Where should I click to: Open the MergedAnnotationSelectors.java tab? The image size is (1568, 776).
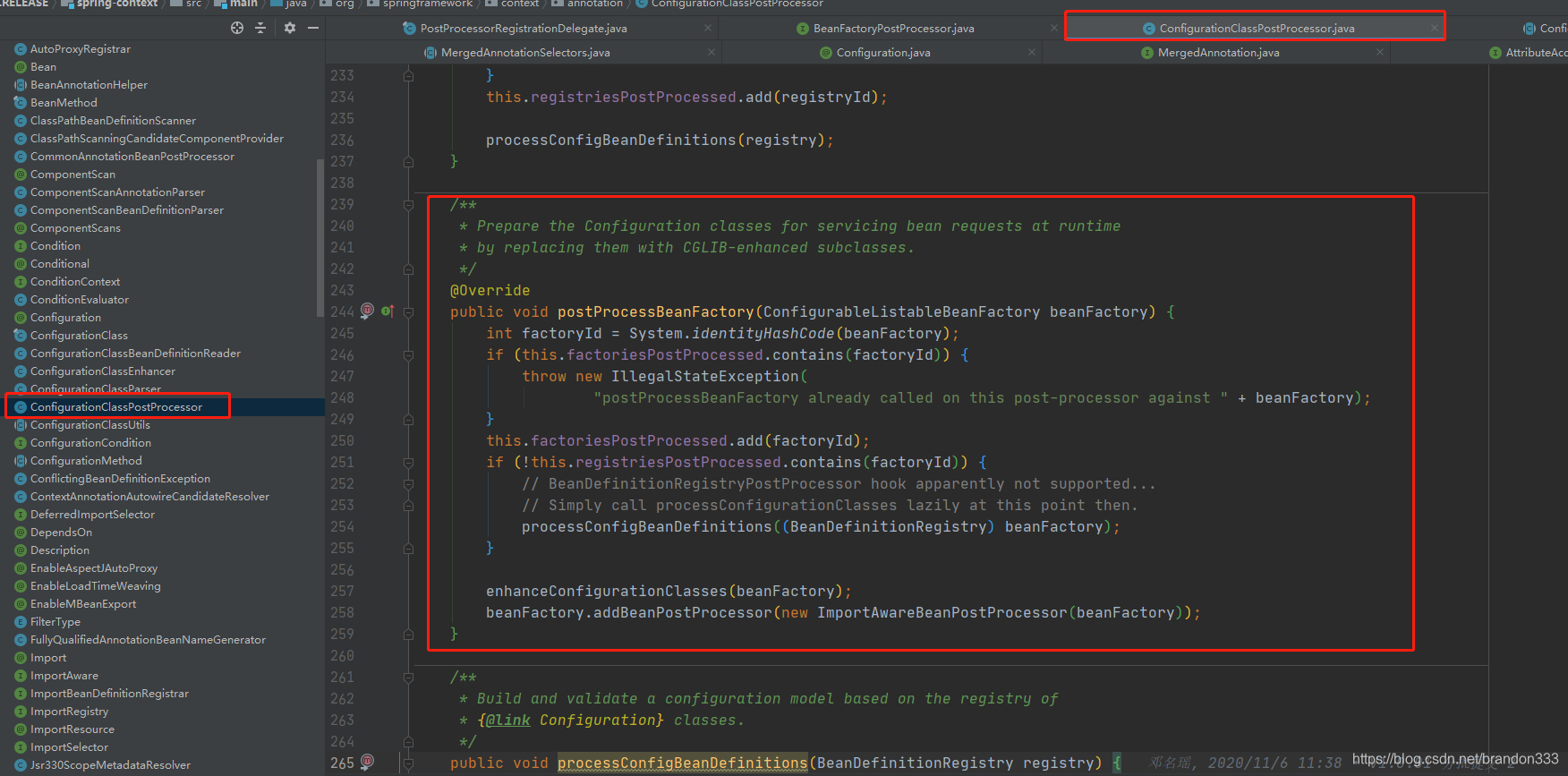[x=525, y=53]
